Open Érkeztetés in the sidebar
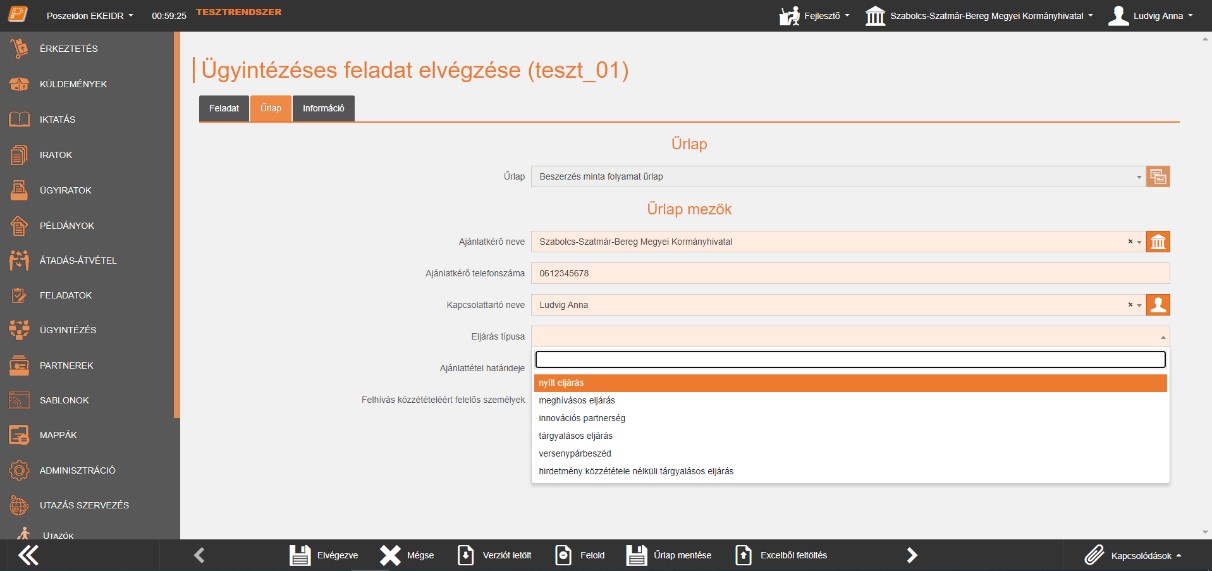Viewport: 1212px width, 571px height. 68,49
